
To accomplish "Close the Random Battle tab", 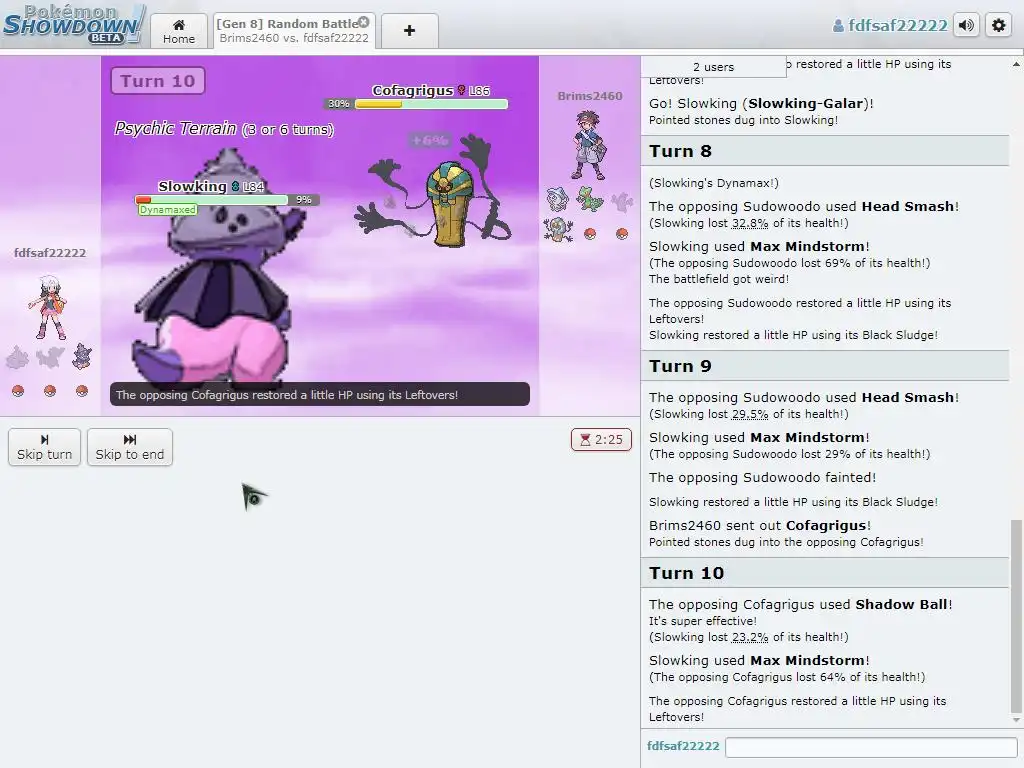I will coord(364,22).
